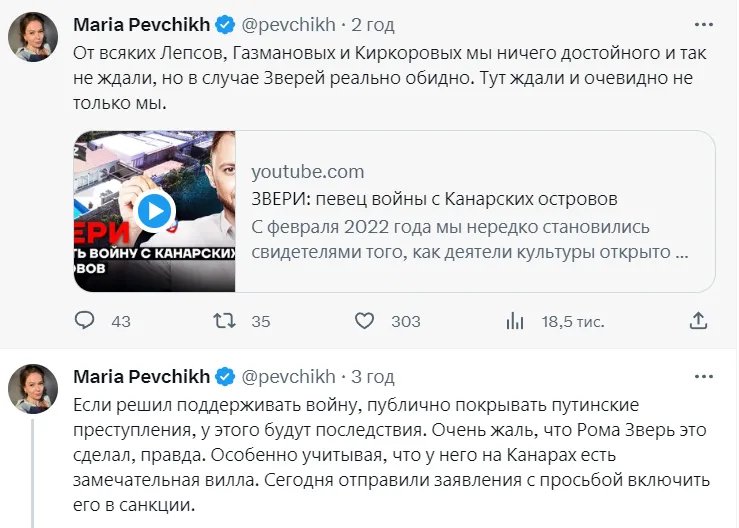Screen dimensions: 739x528
Task: Open the Maria Pevchikh name on first tweet
Action: pos(142,22)
